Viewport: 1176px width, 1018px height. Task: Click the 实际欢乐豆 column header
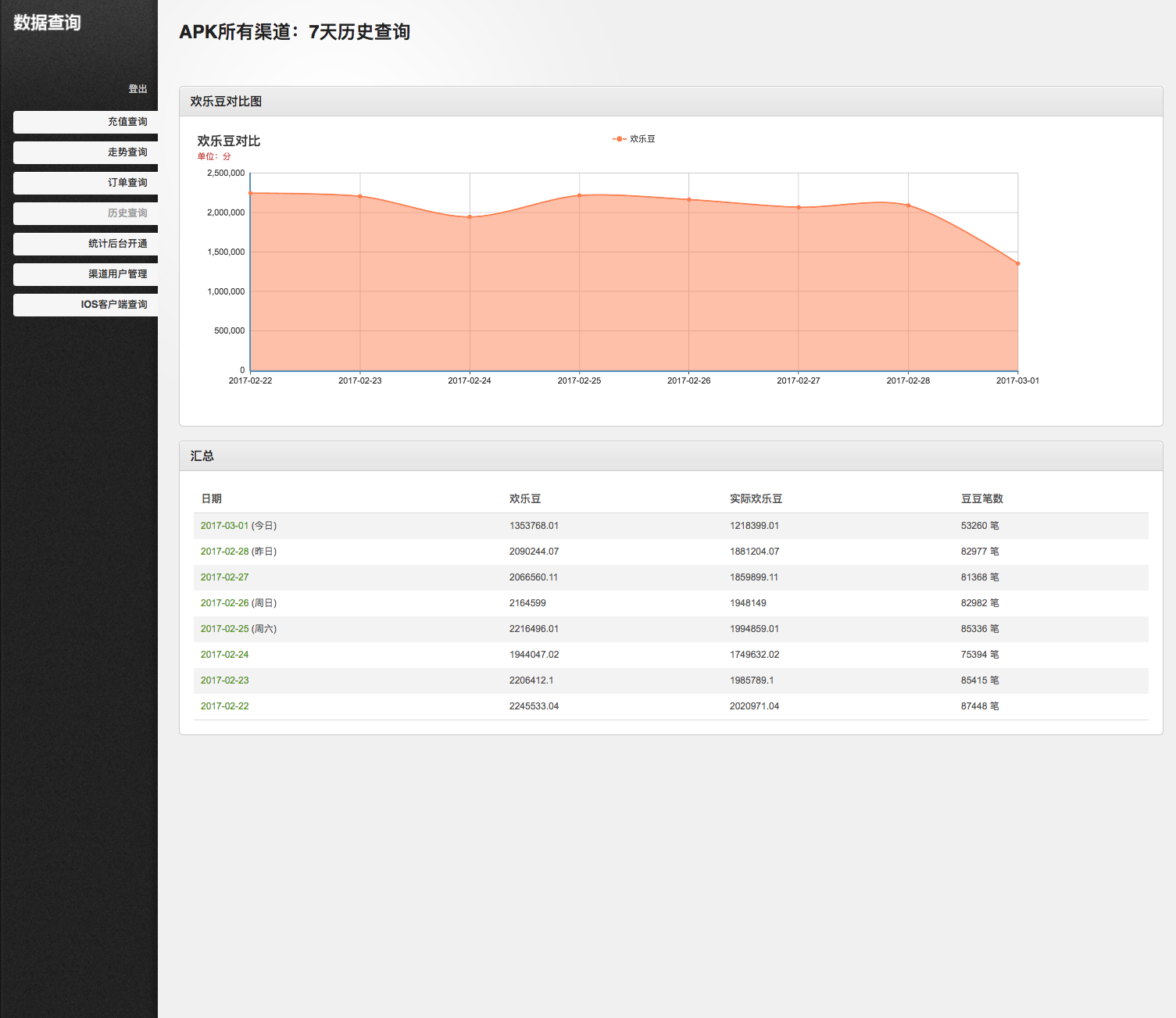[756, 498]
